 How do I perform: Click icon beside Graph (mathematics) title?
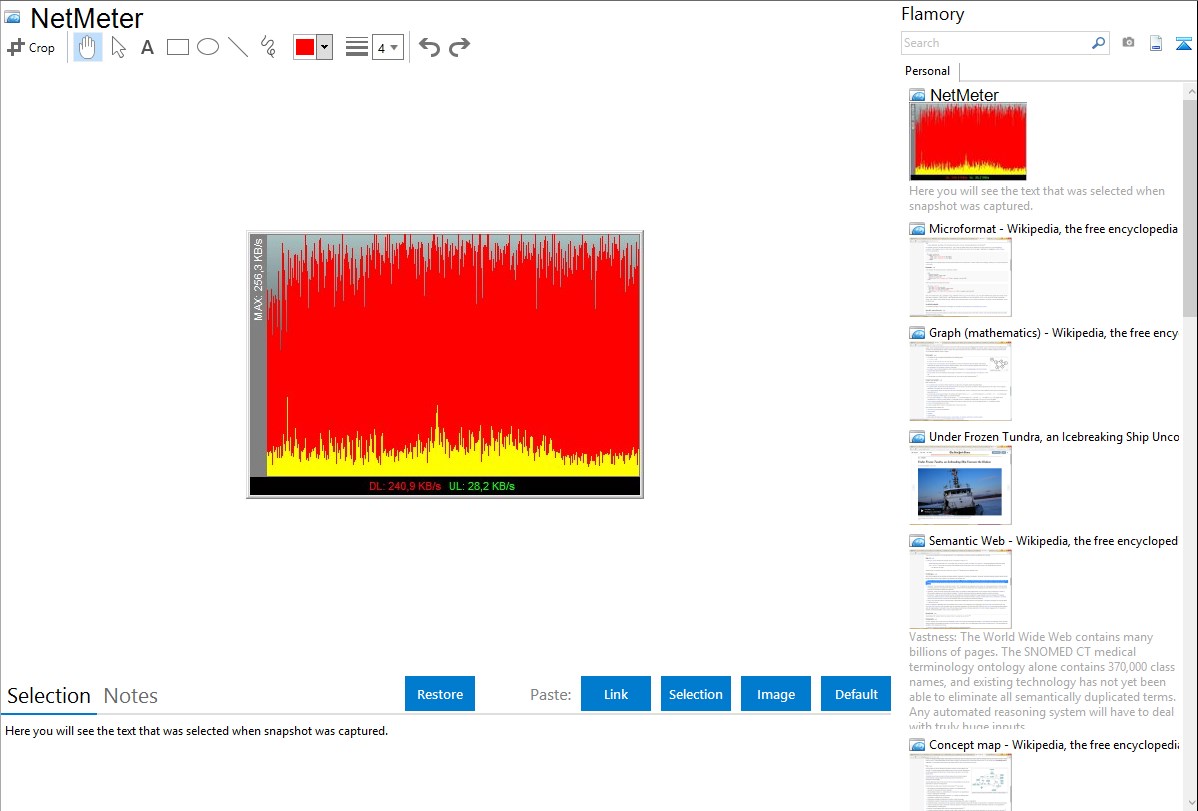(917, 333)
